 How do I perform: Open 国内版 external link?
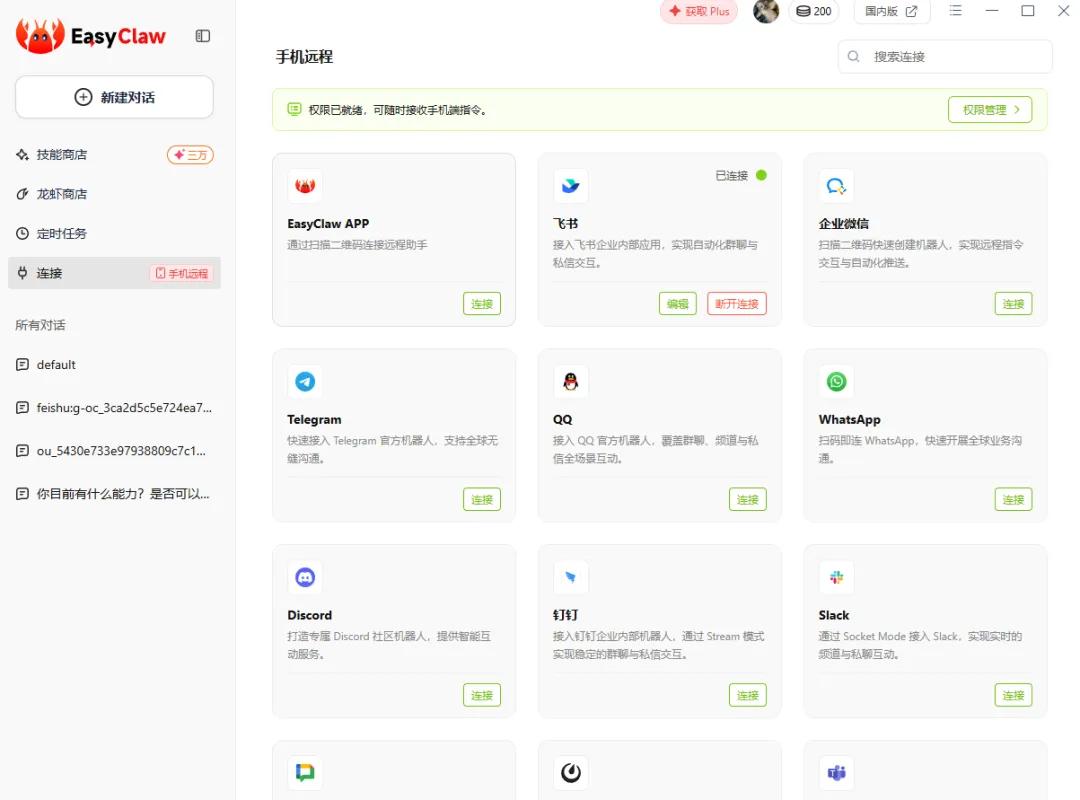click(891, 11)
